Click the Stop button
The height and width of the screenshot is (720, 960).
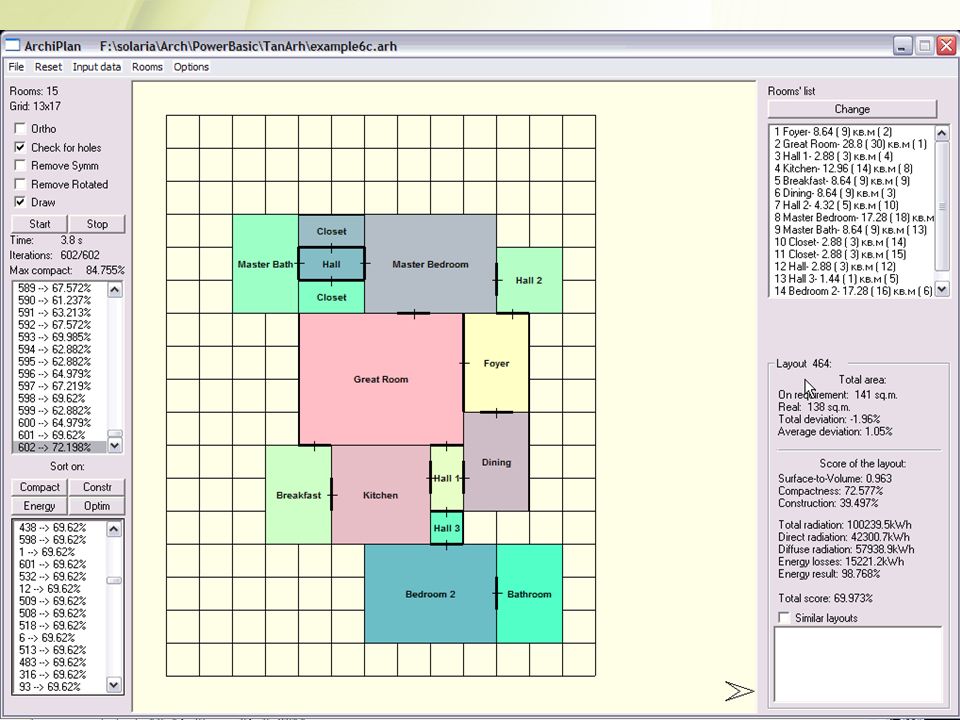[97, 224]
